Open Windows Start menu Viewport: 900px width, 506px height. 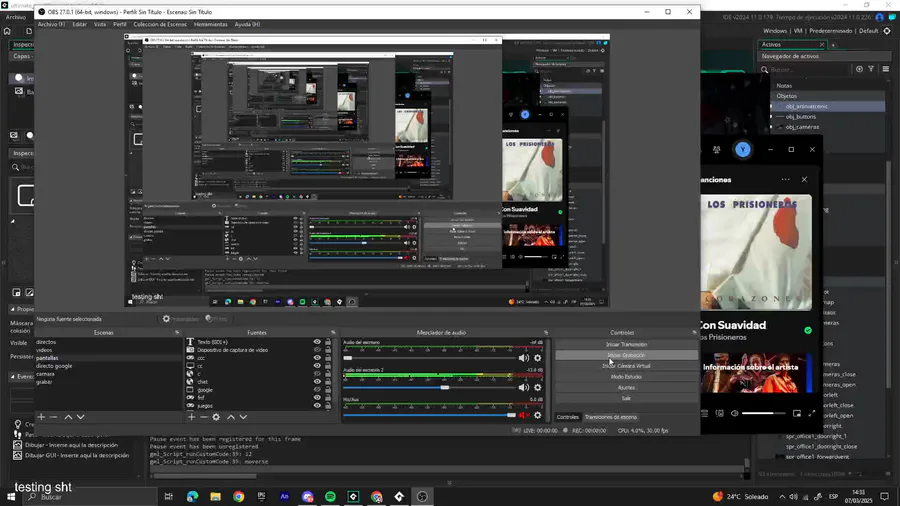pyautogui.click(x=11, y=497)
